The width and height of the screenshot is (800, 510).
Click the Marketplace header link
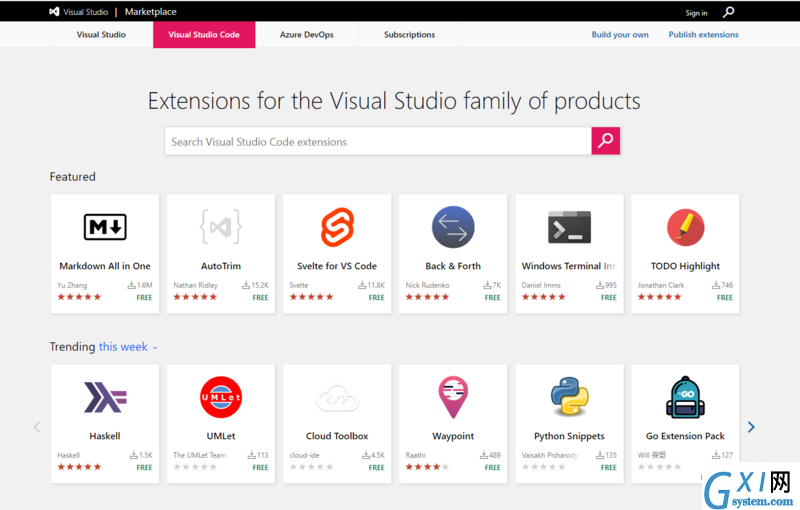coord(151,12)
